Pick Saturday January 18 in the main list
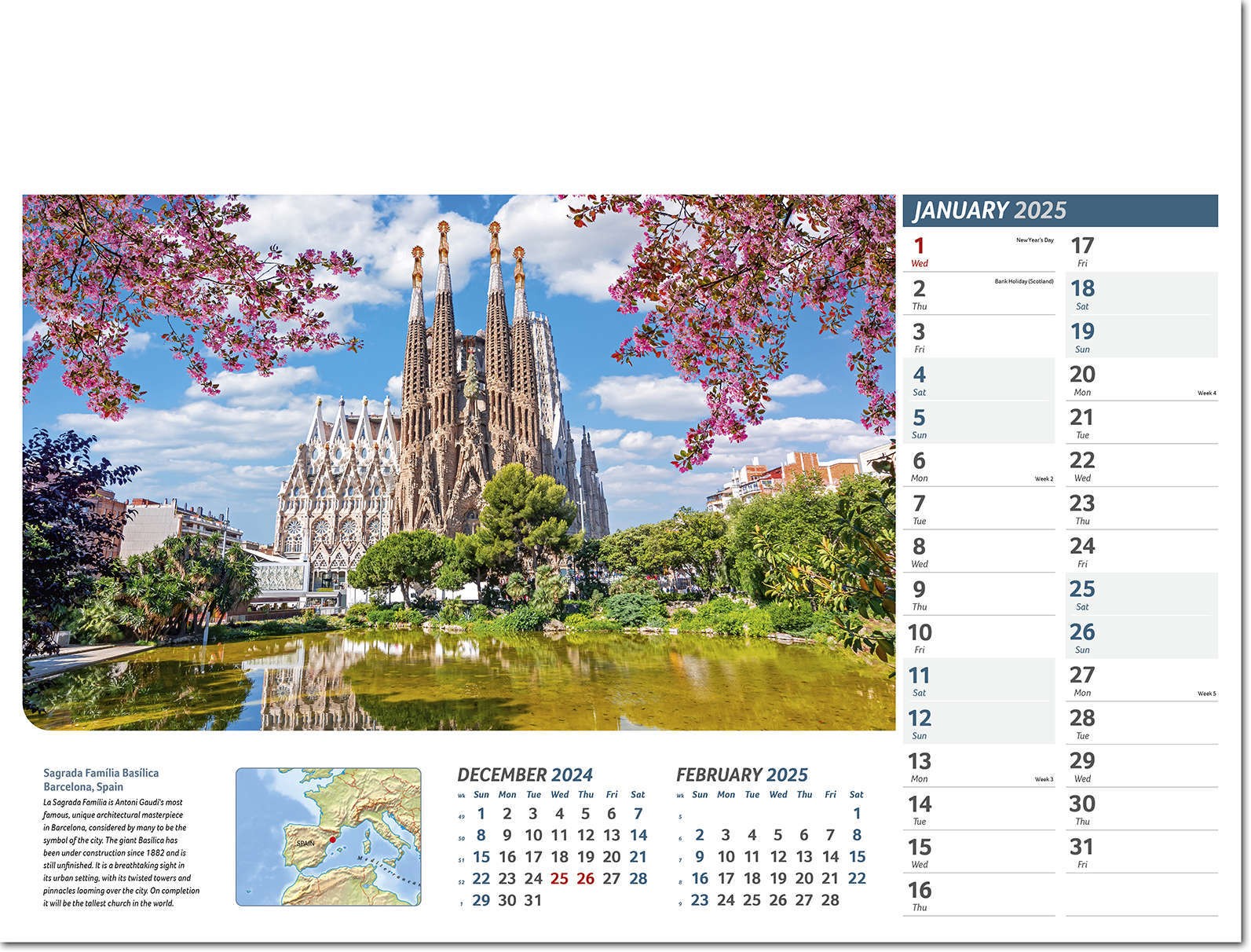The image size is (1251, 952). click(1142, 294)
